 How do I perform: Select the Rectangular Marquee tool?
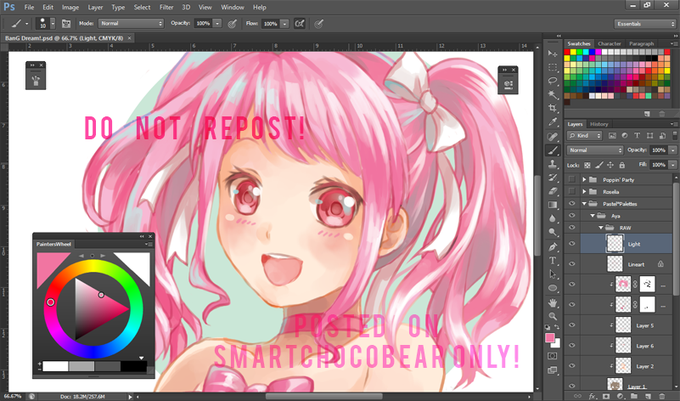pos(552,67)
